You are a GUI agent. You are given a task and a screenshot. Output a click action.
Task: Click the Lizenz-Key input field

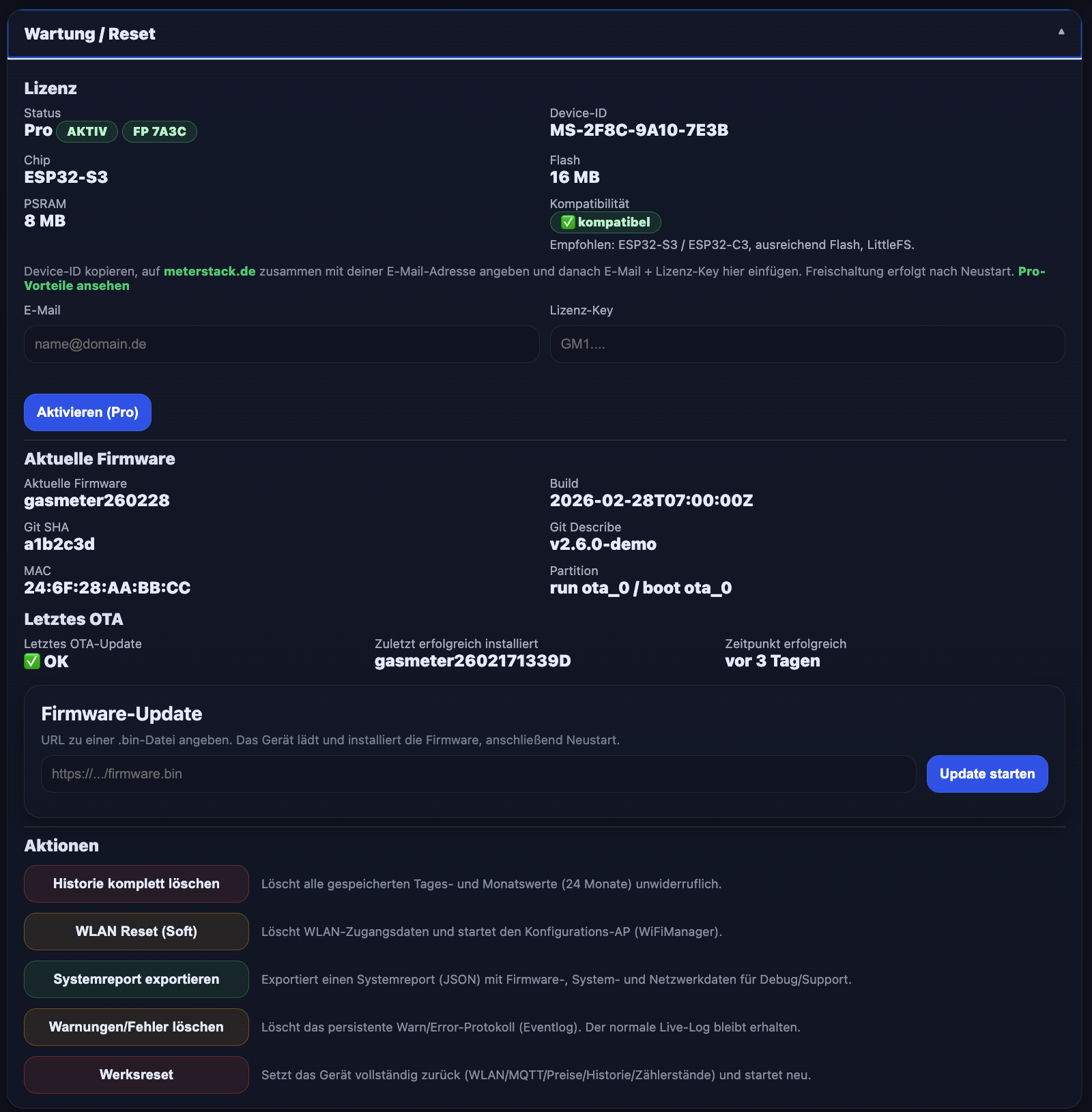(807, 344)
